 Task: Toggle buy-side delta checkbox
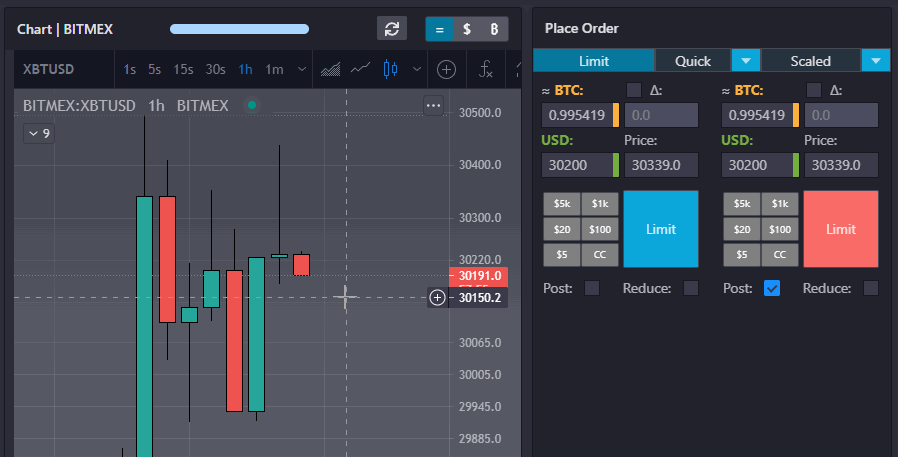634,90
